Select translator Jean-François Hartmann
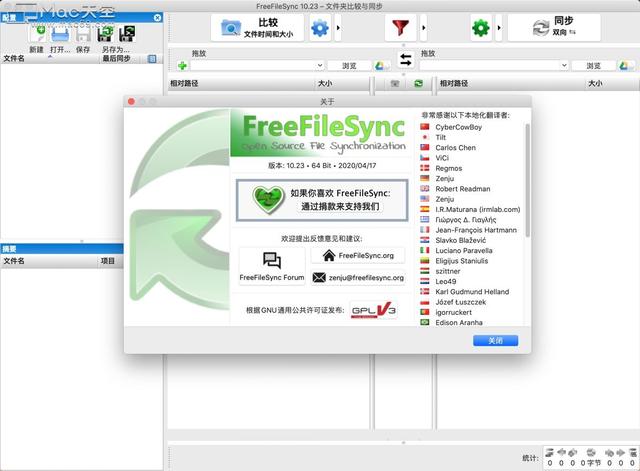The height and width of the screenshot is (471, 640). [476, 230]
